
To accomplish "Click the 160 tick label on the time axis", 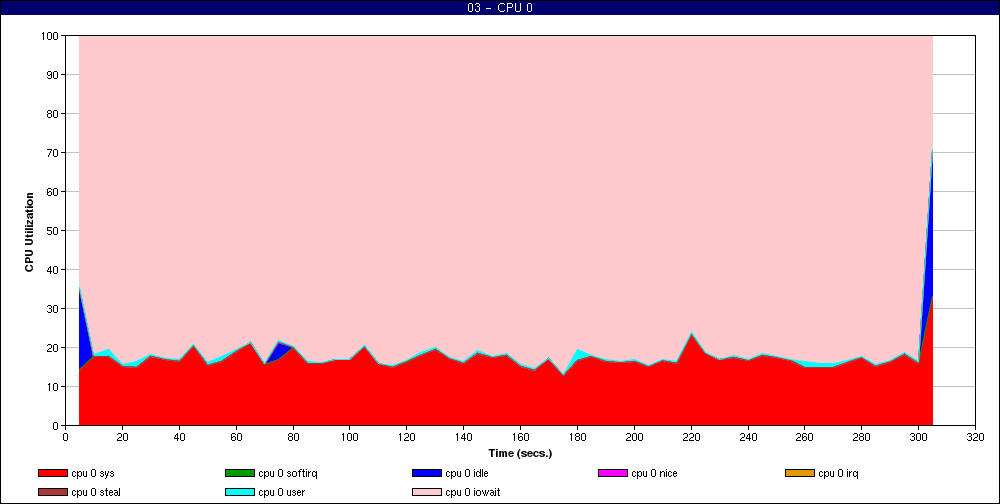I will click(x=520, y=436).
